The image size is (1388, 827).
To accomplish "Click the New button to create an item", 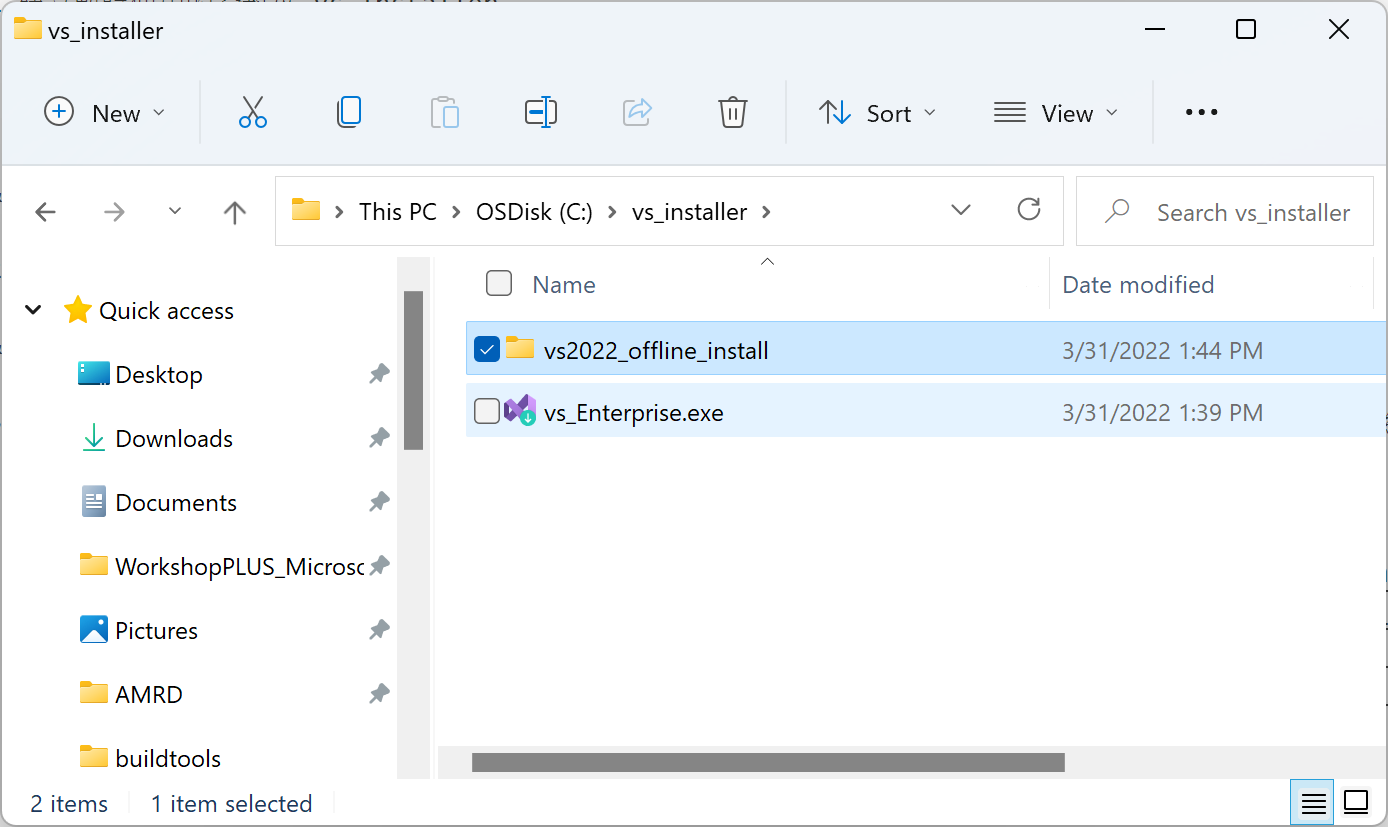I will tap(103, 112).
